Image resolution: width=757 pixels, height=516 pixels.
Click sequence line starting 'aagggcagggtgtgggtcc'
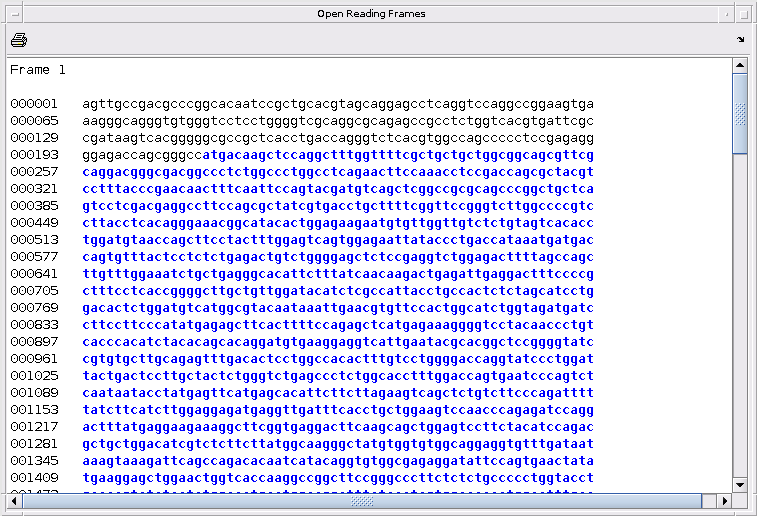click(338, 121)
